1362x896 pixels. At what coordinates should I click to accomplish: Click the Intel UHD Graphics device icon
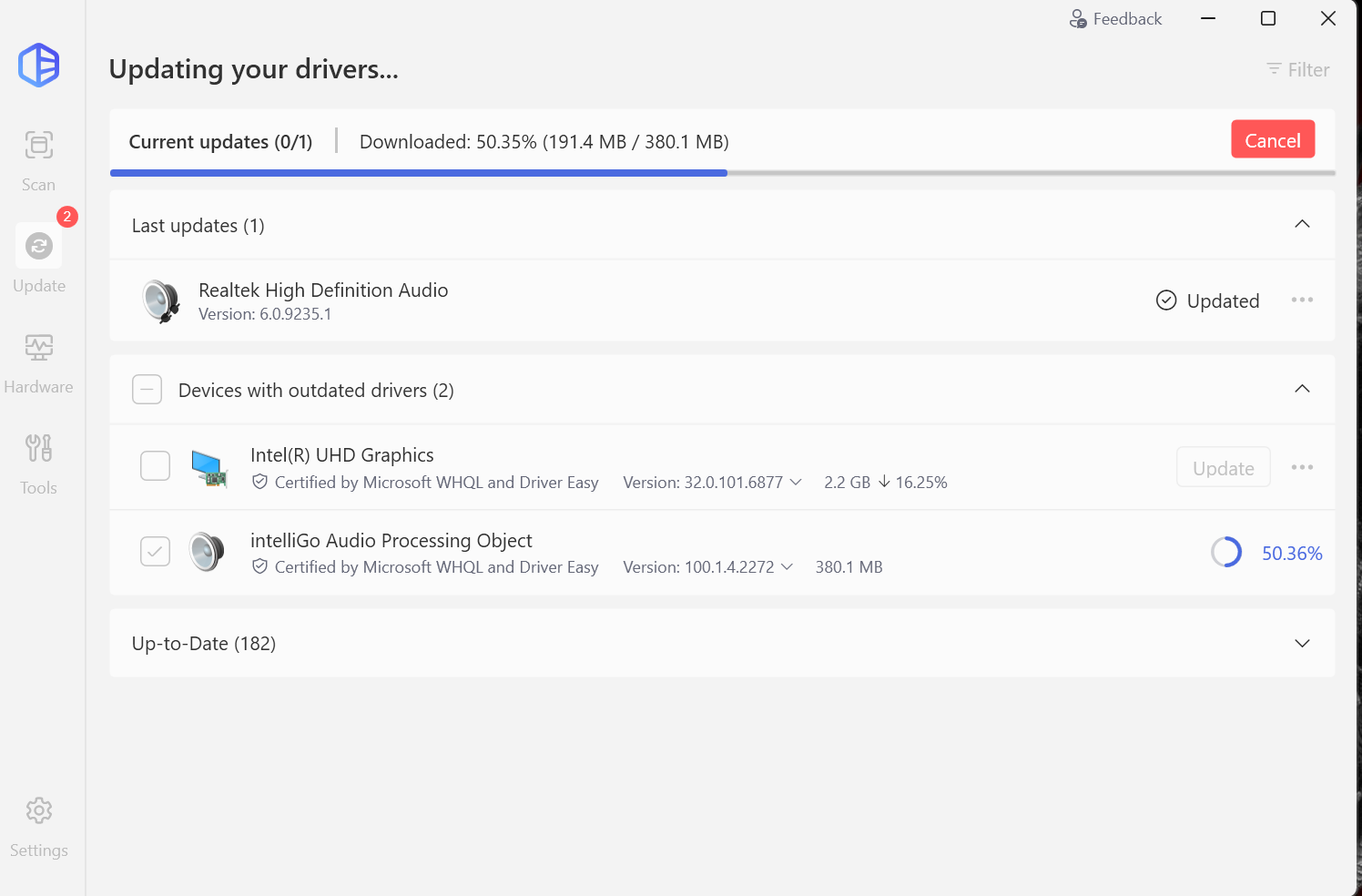[x=209, y=468]
